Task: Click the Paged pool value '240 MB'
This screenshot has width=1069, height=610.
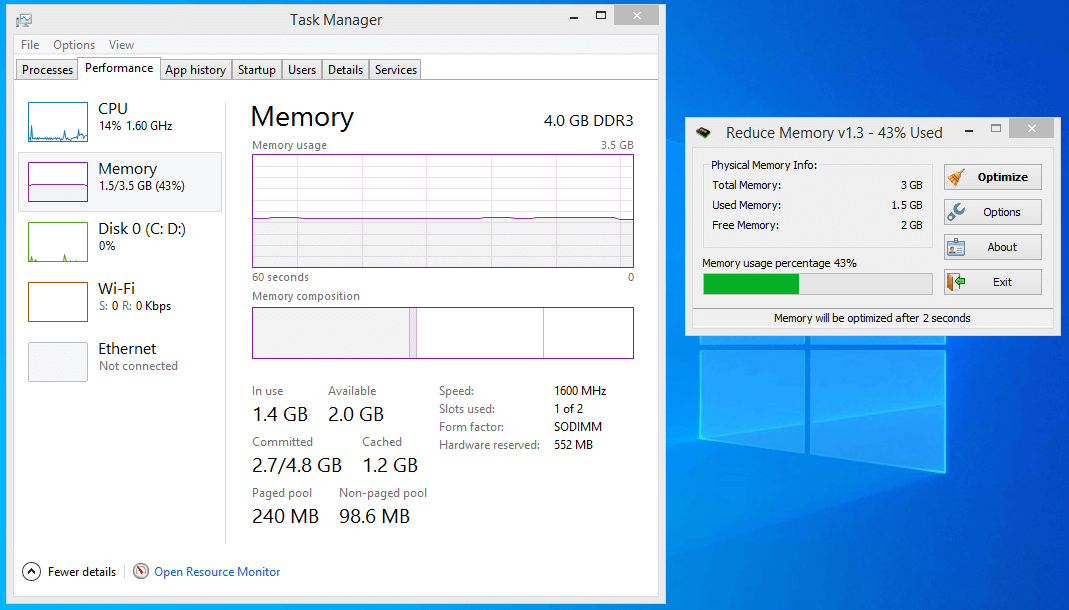Action: coord(286,517)
